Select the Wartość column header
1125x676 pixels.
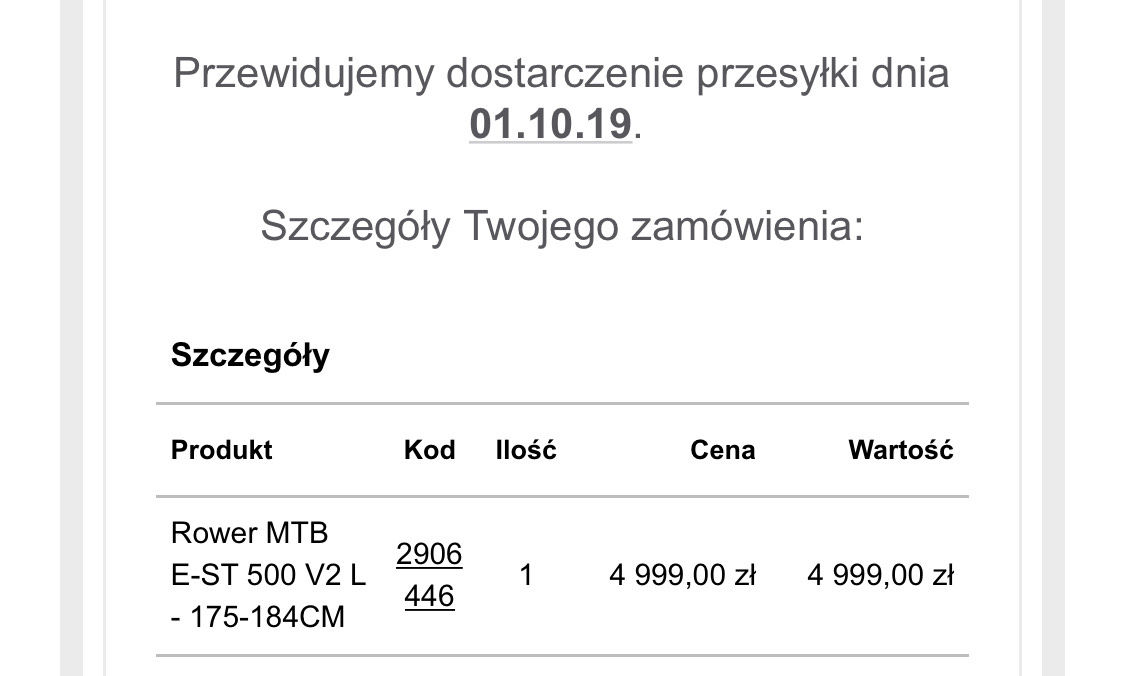(x=900, y=450)
